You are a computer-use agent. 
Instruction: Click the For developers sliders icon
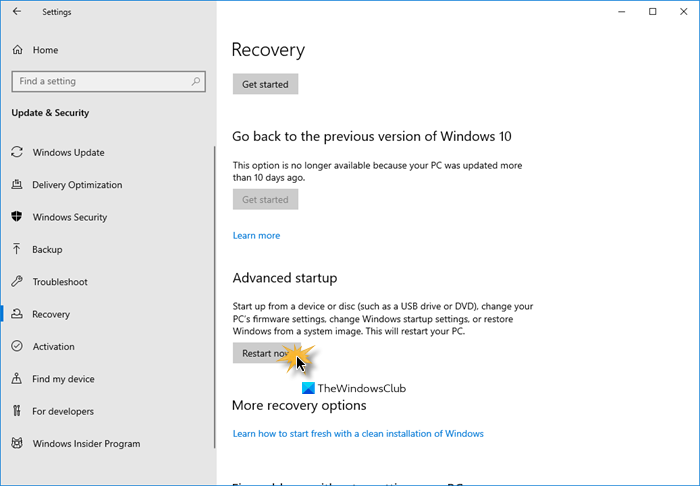pyautogui.click(x=17, y=411)
